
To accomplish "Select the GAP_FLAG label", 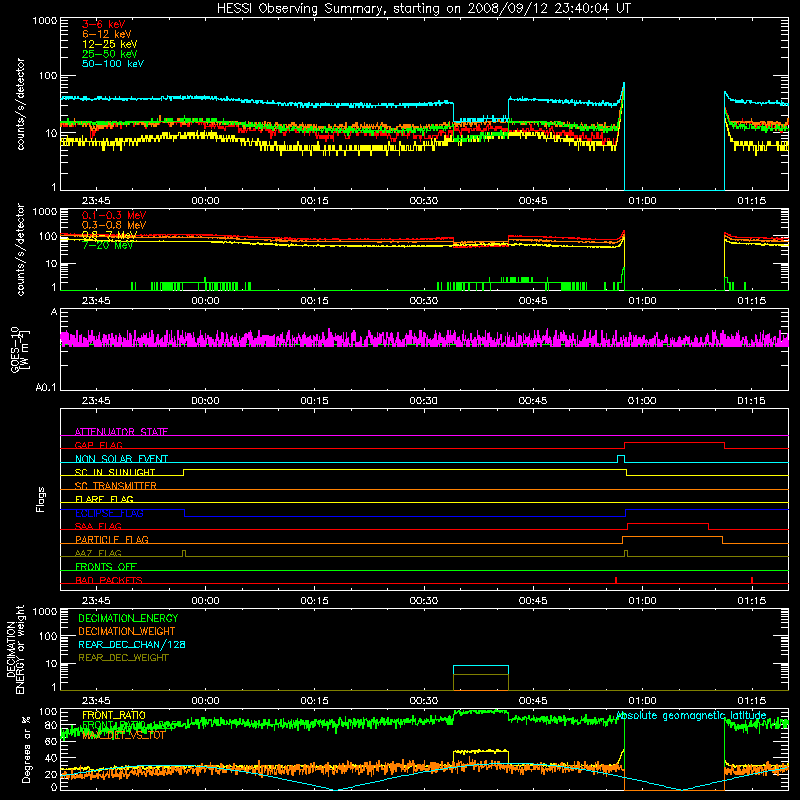I will (x=98, y=445).
